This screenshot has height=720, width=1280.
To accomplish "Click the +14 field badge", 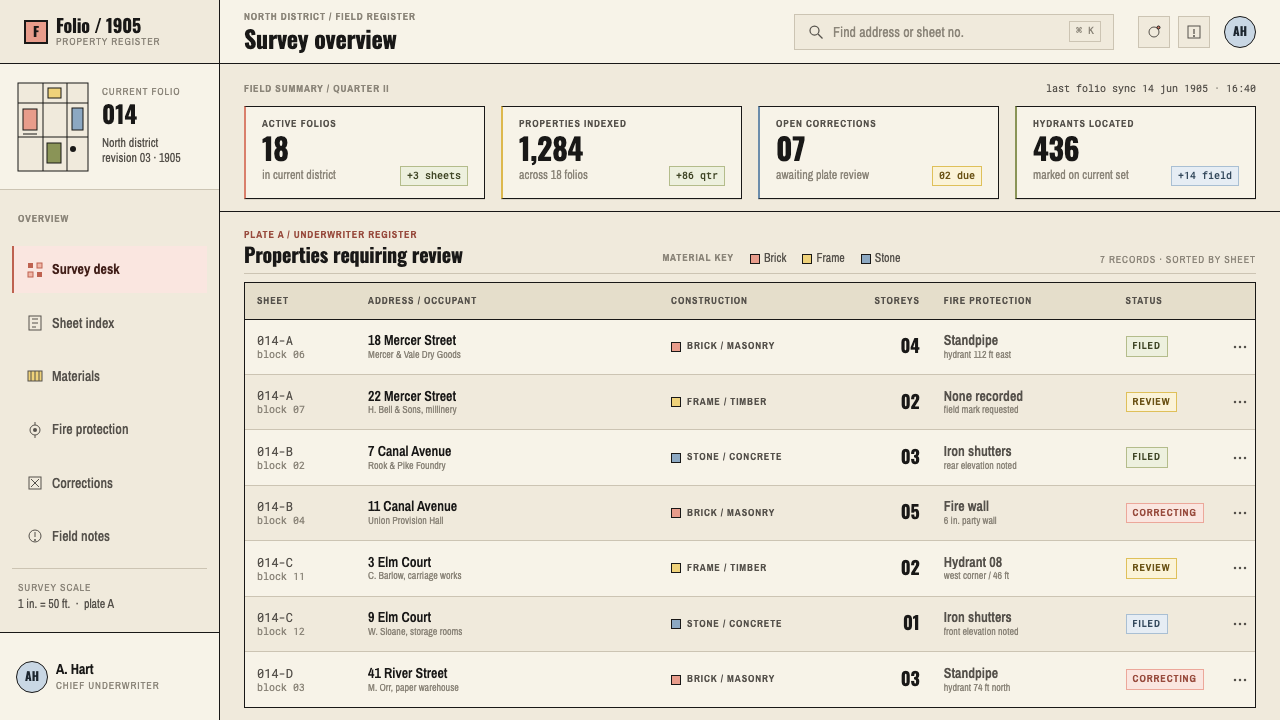I will tap(1205, 176).
